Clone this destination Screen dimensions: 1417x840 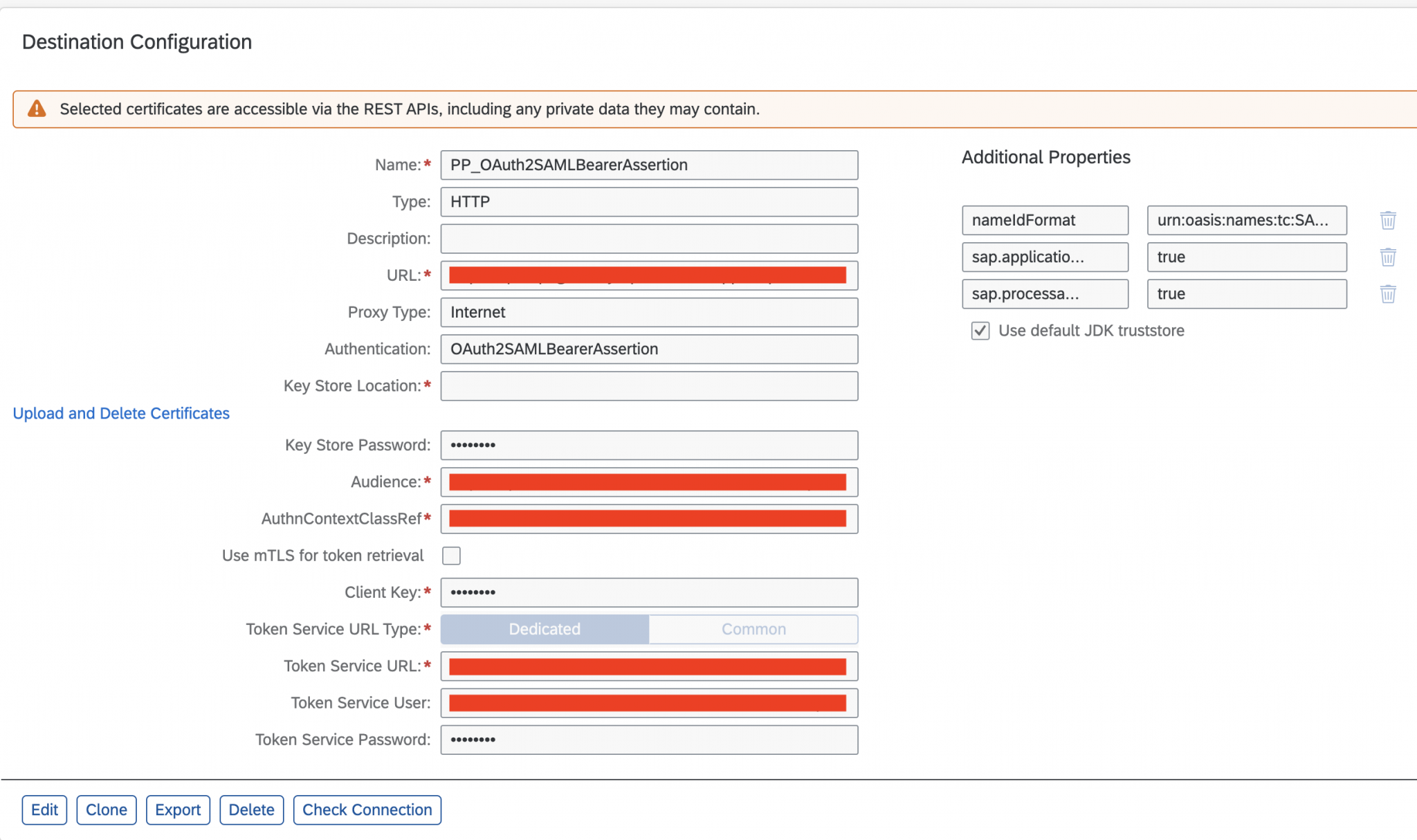click(106, 810)
